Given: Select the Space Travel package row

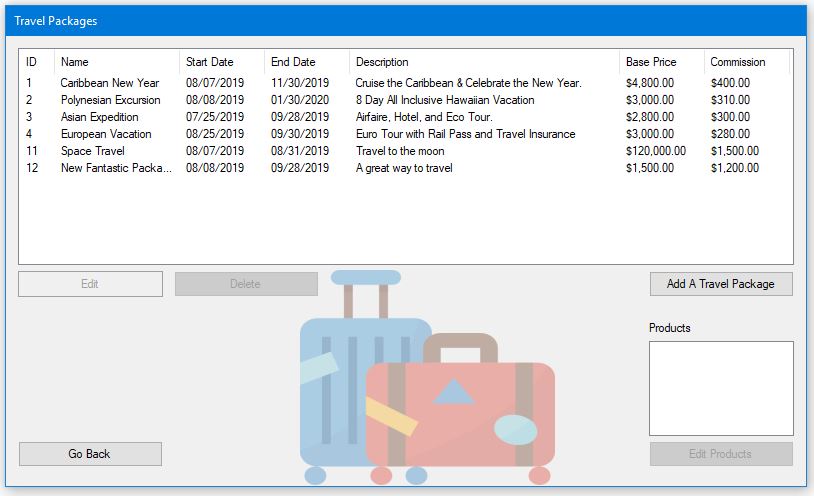Looking at the screenshot, I should click(92, 151).
